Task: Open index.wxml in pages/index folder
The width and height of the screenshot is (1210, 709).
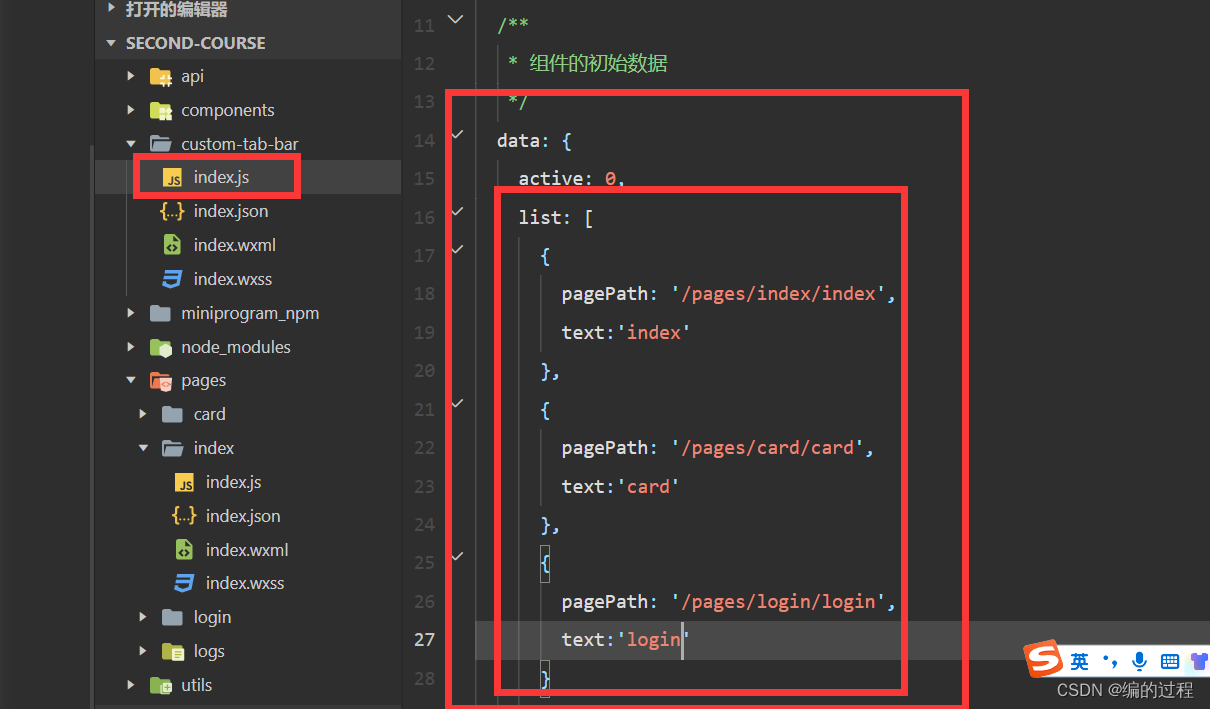Action: (247, 550)
